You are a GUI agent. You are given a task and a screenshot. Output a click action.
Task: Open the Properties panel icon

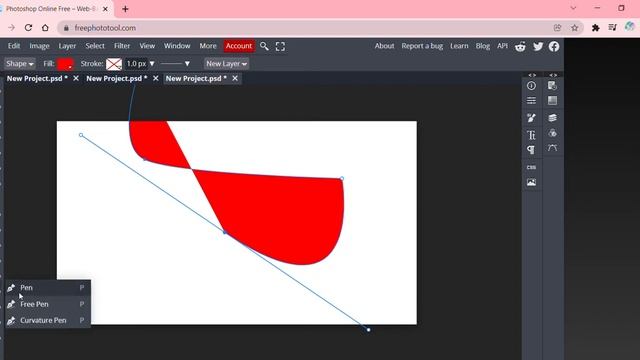pos(531,100)
